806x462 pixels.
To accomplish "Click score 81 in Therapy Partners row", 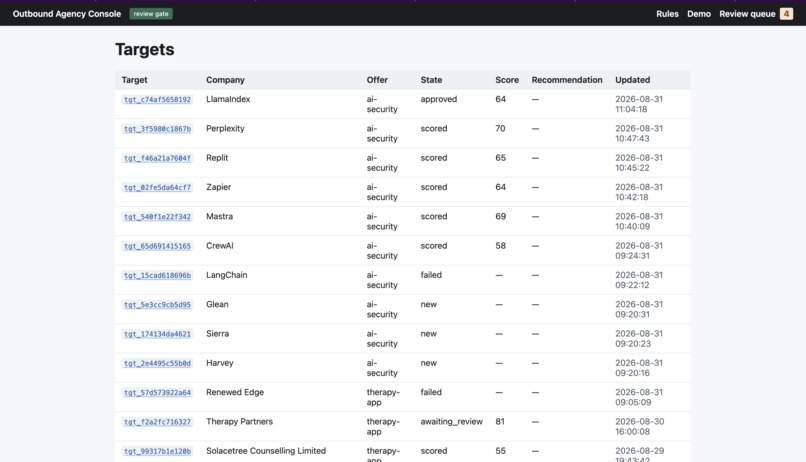I will pyautogui.click(x=500, y=421).
